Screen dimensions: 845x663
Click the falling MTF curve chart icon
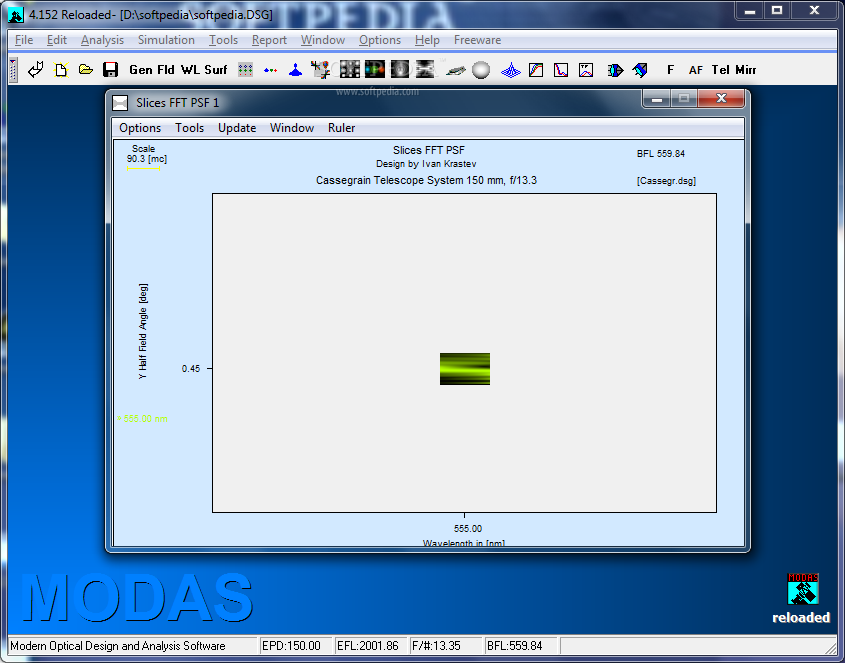[x=561, y=70]
